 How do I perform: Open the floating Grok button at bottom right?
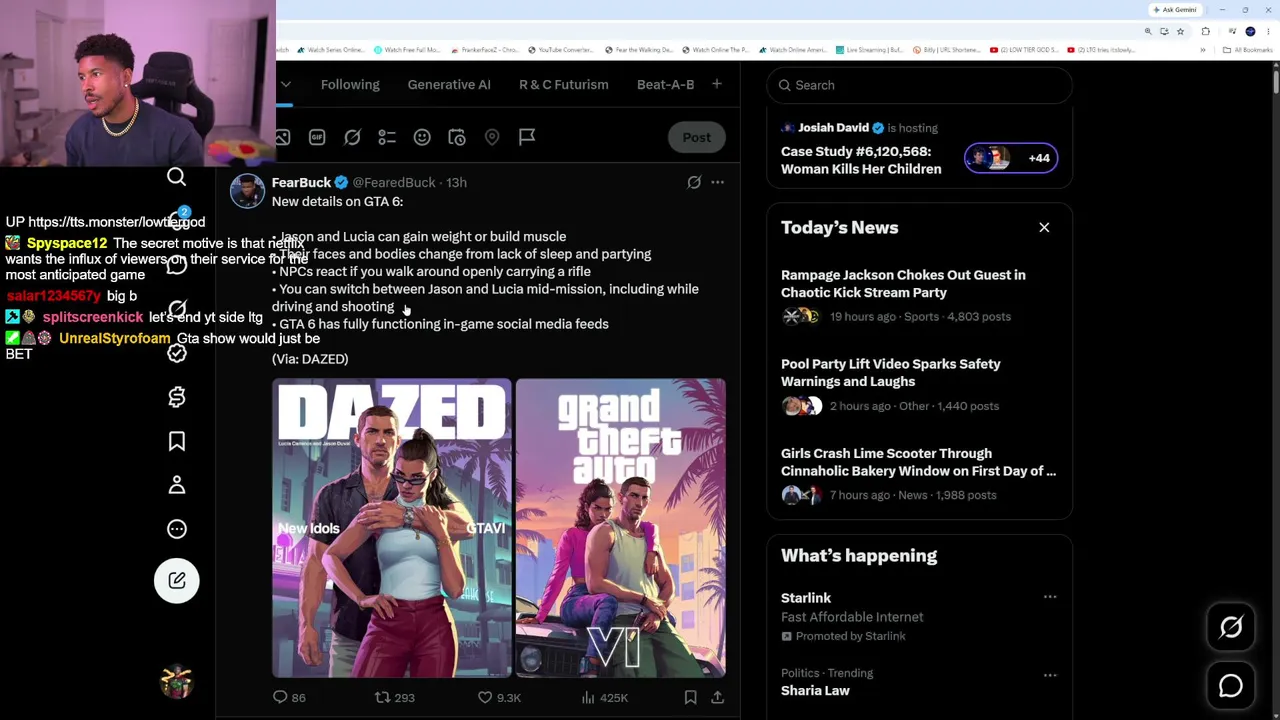pyautogui.click(x=1231, y=627)
